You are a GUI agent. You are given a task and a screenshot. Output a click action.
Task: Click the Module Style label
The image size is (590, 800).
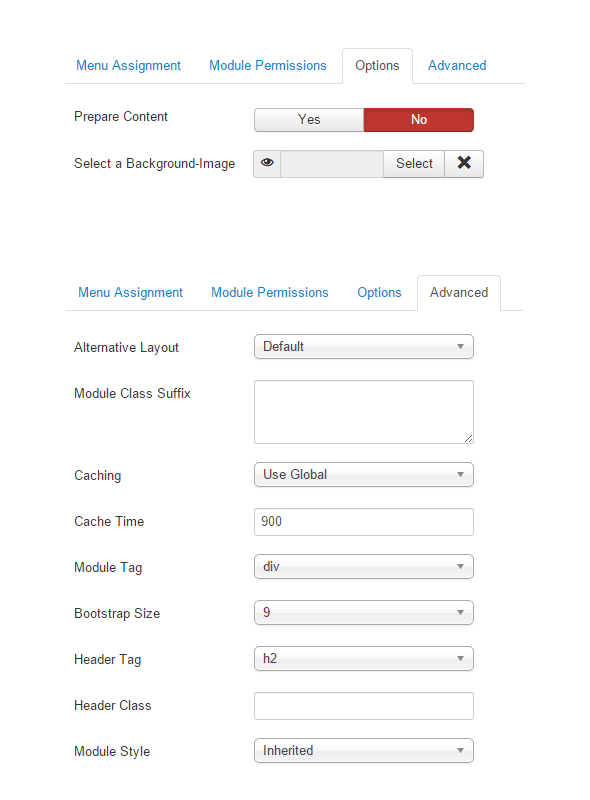[x=112, y=752]
